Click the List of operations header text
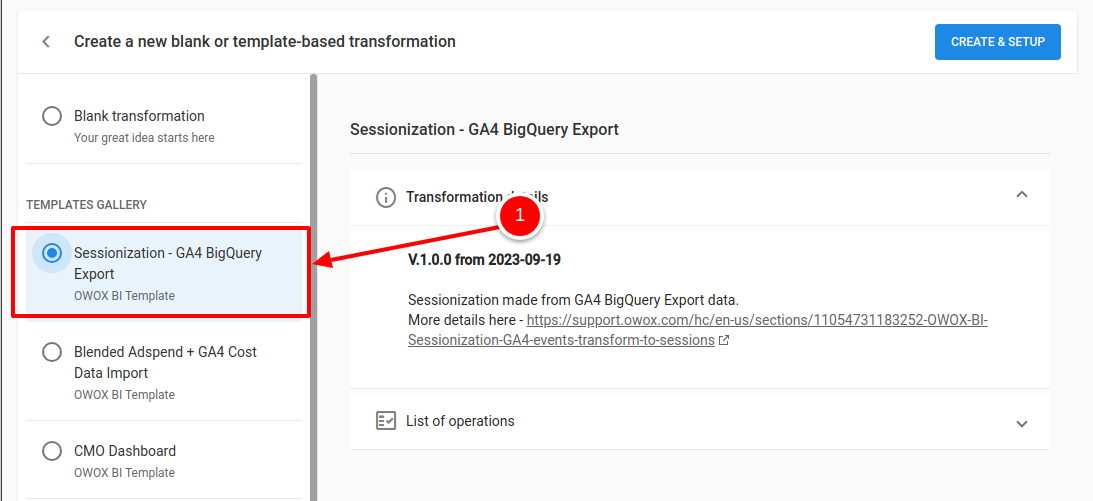This screenshot has height=501, width=1093. coord(460,421)
